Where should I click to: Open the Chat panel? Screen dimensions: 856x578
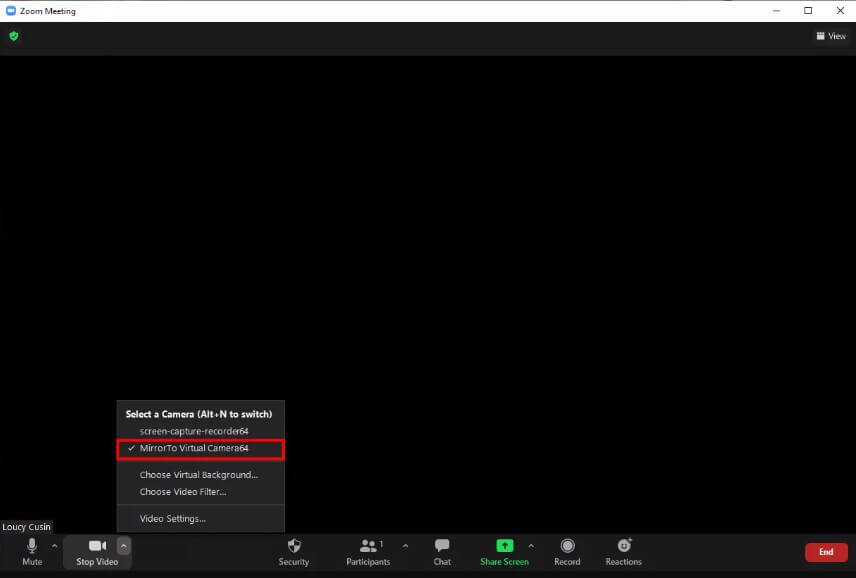[x=442, y=552]
